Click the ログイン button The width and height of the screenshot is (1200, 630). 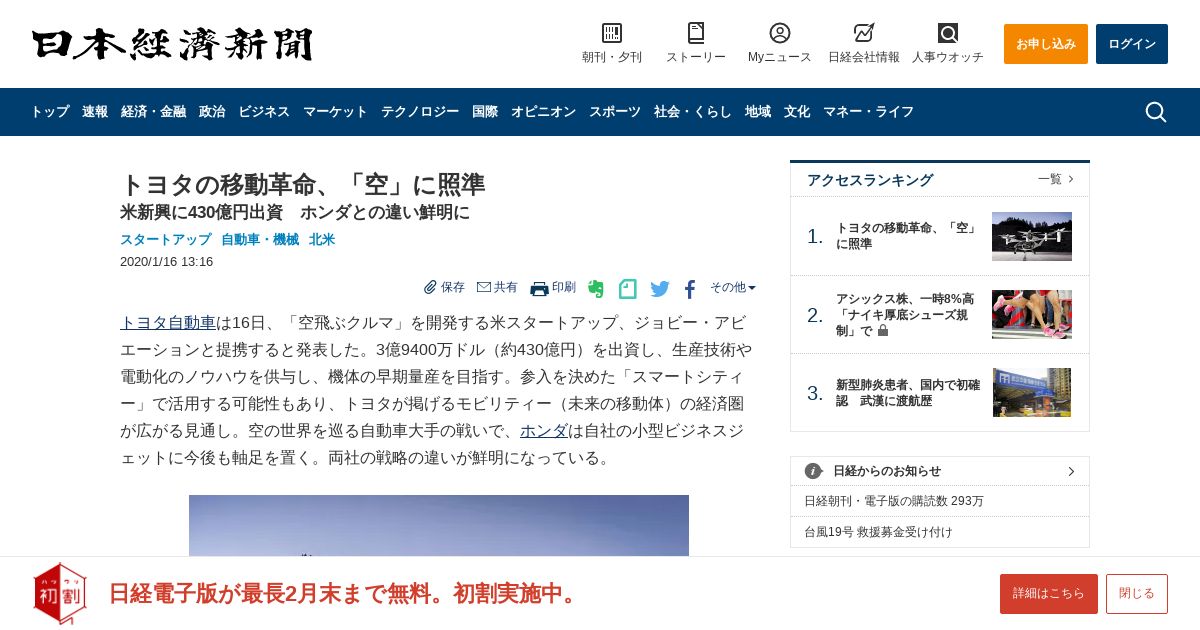click(1132, 44)
